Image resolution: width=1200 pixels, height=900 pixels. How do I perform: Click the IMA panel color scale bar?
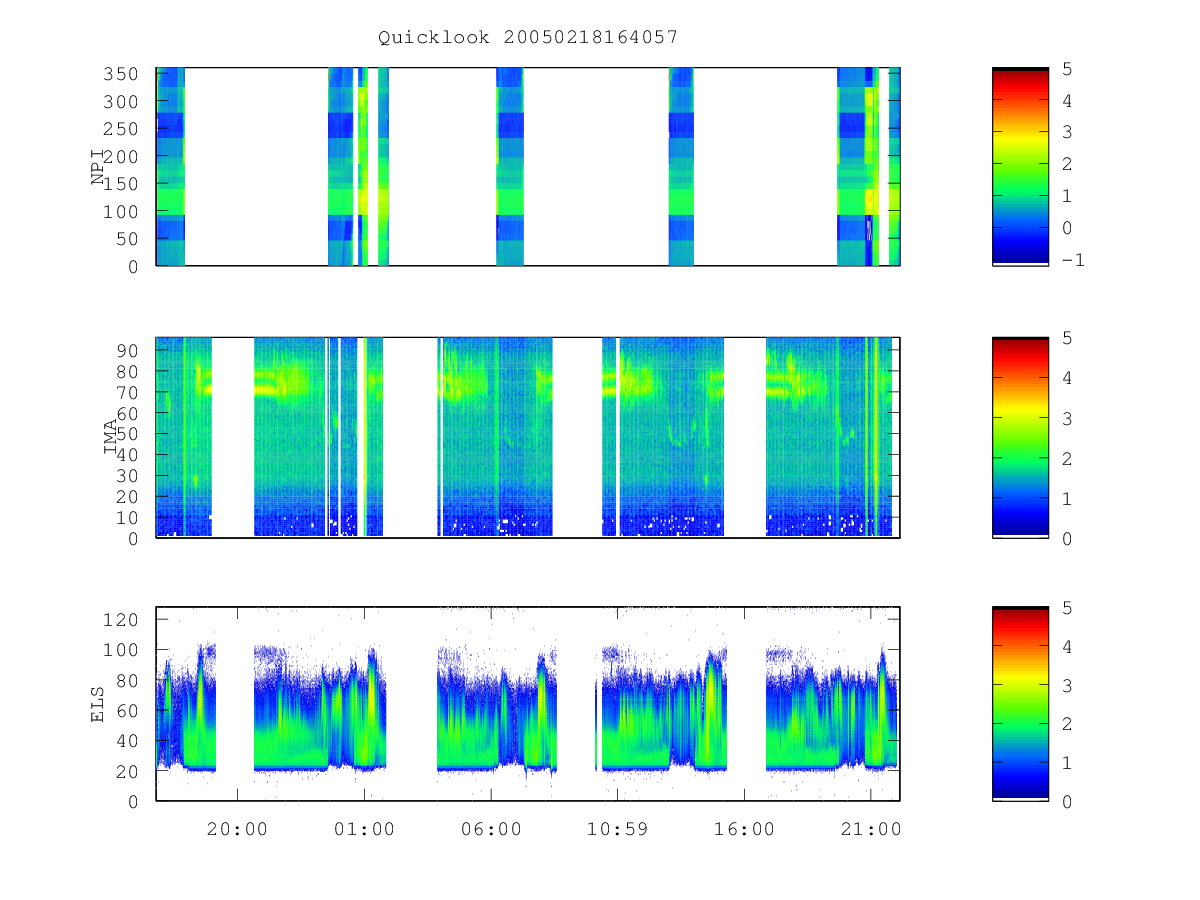pos(1020,437)
